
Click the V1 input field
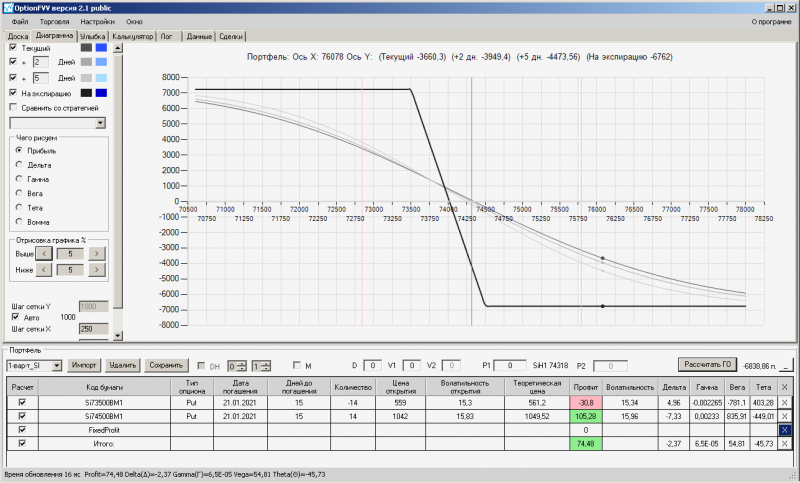coord(411,365)
